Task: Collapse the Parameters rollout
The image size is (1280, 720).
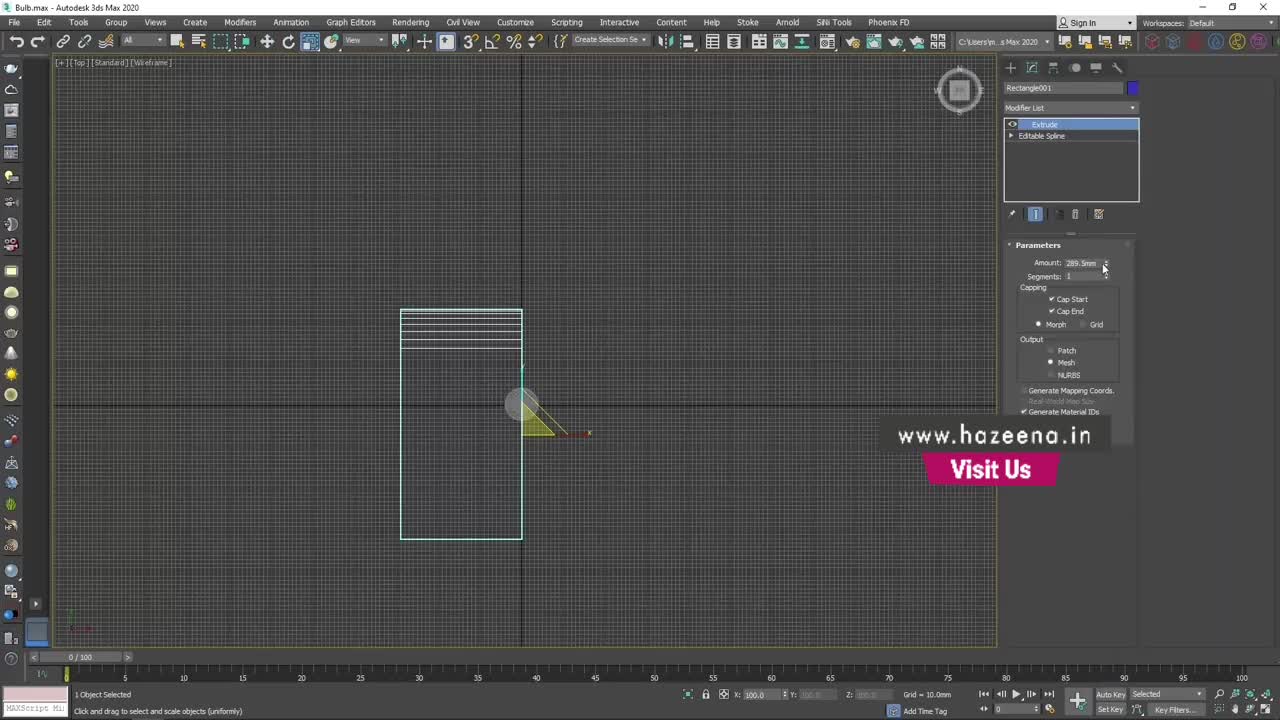Action: click(1038, 245)
